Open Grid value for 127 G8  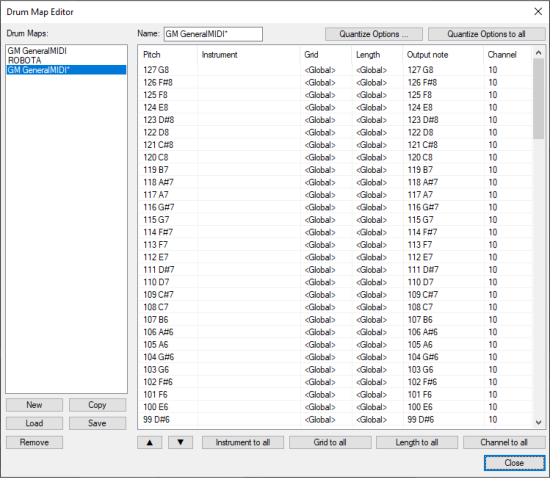click(x=320, y=70)
